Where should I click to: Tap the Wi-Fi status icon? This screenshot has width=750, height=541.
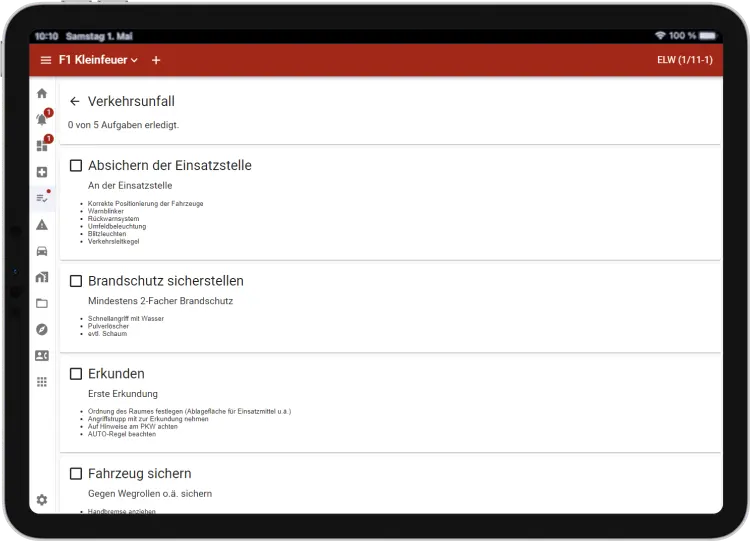pyautogui.click(x=660, y=35)
